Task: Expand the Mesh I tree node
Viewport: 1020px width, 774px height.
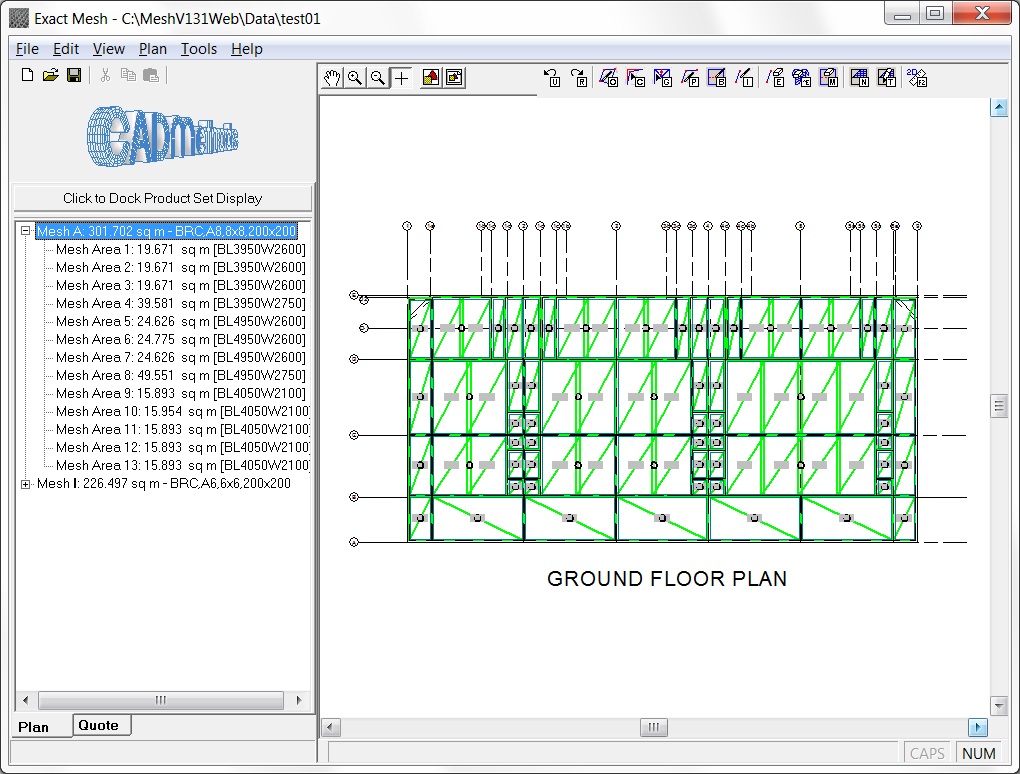Action: (x=25, y=484)
